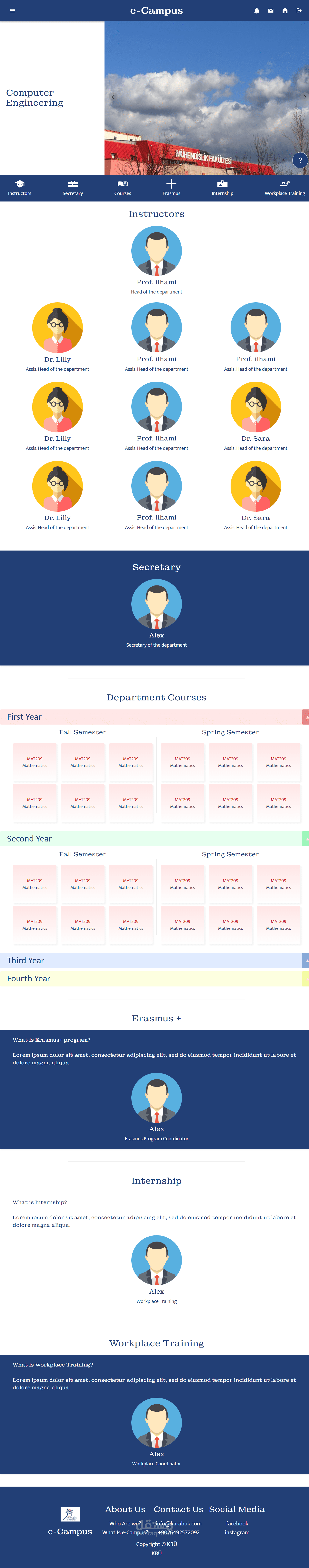
Task: Click the Erasmus Program Coordinator avatar
Action: pyautogui.click(x=156, y=1098)
